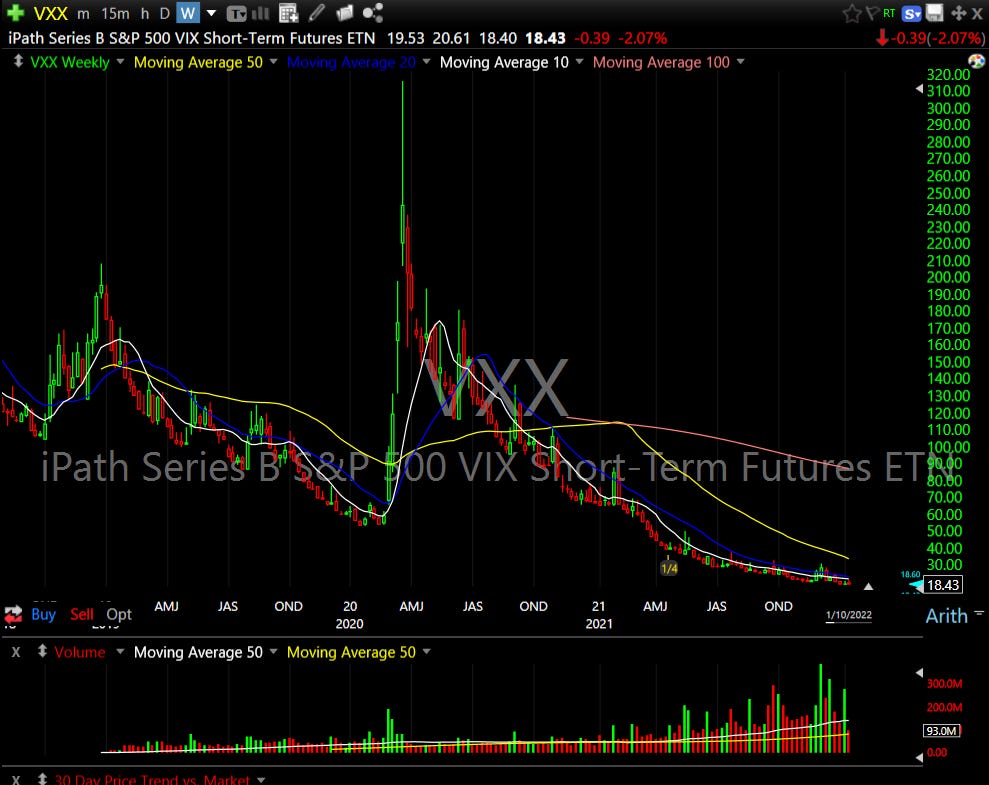Click the left arrow atop volume scale

[919, 673]
